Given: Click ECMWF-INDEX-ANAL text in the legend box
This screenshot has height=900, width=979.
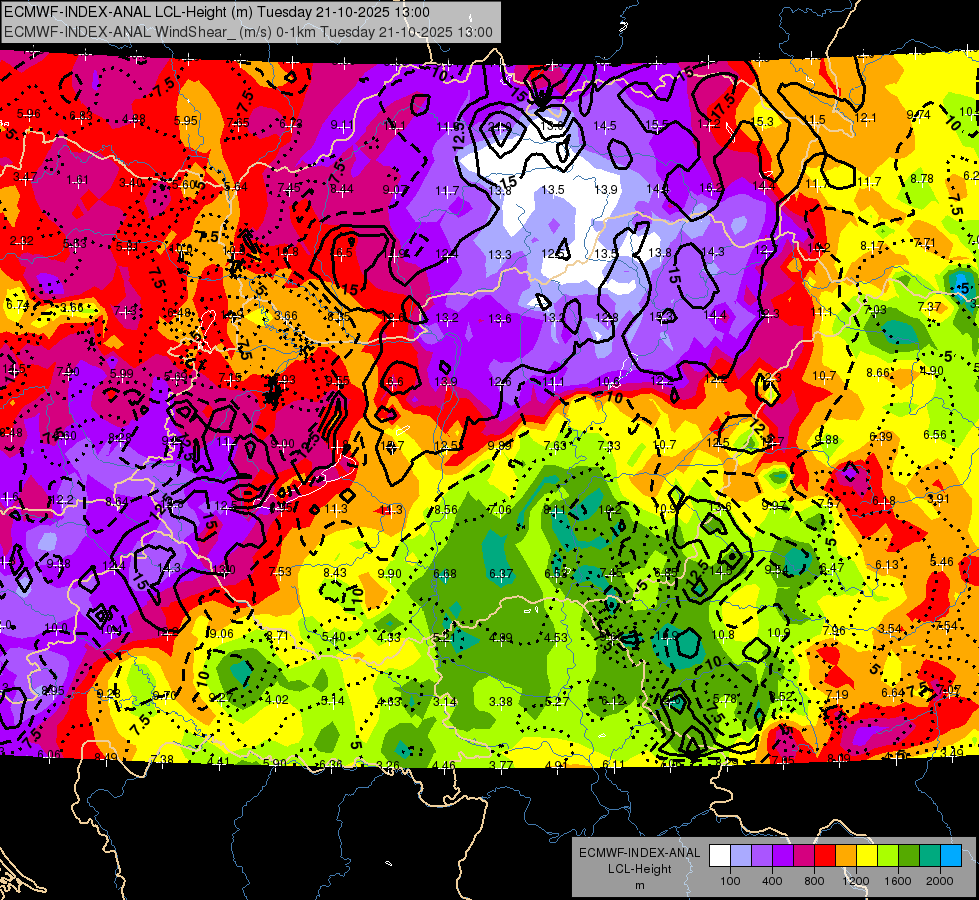Looking at the screenshot, I should click(x=640, y=853).
